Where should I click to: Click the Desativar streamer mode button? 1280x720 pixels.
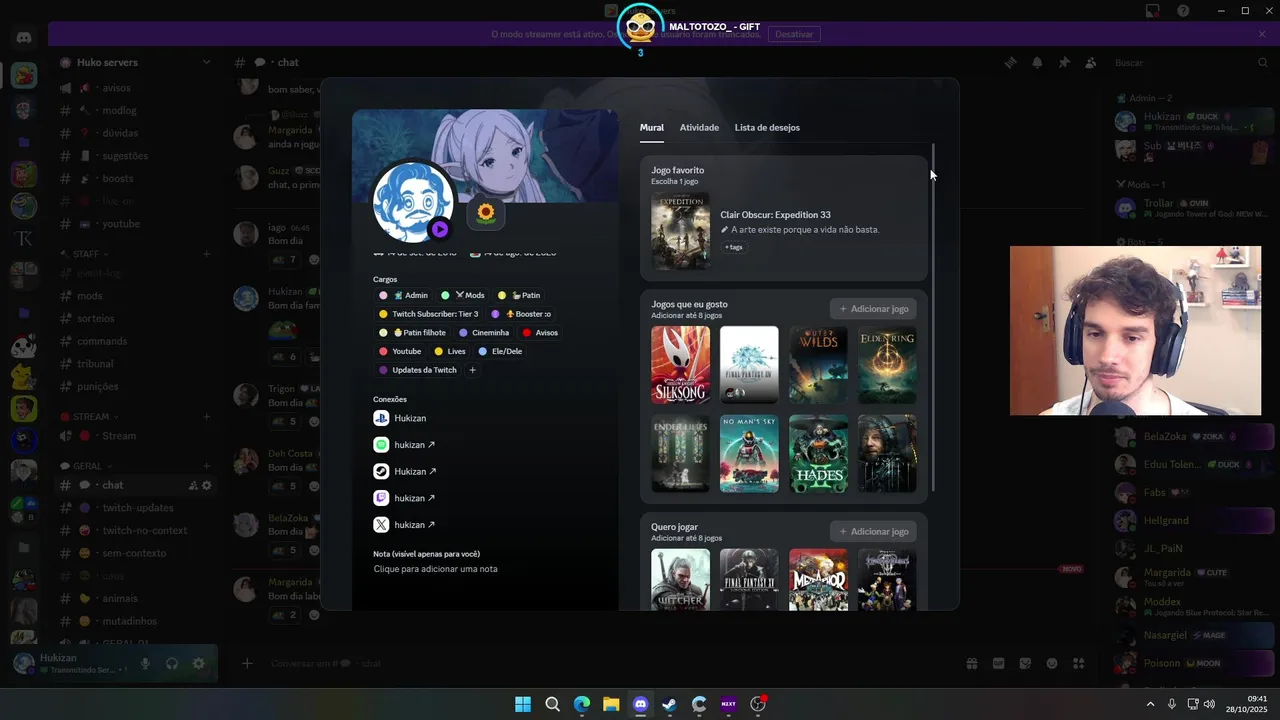point(794,34)
